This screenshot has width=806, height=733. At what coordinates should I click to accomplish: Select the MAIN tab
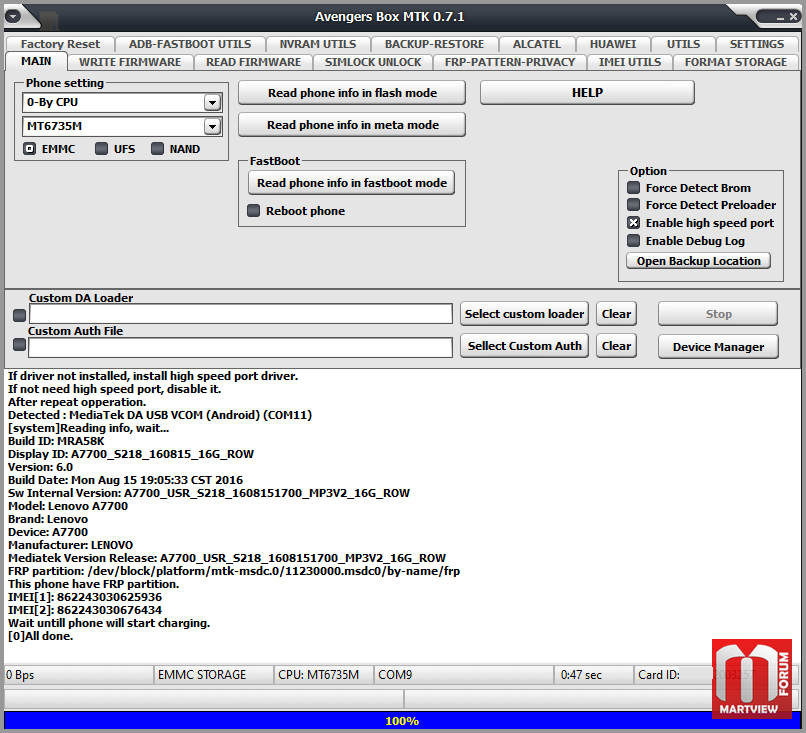(x=36, y=62)
